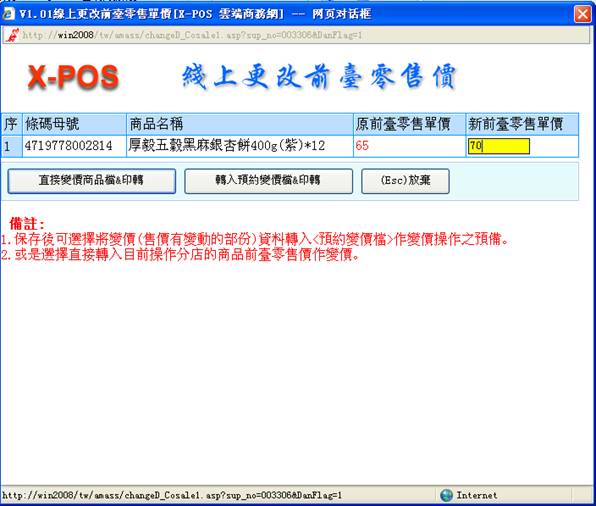Click 直接變價商品檔&印轉 button
This screenshot has width=596, height=506.
tap(92, 181)
